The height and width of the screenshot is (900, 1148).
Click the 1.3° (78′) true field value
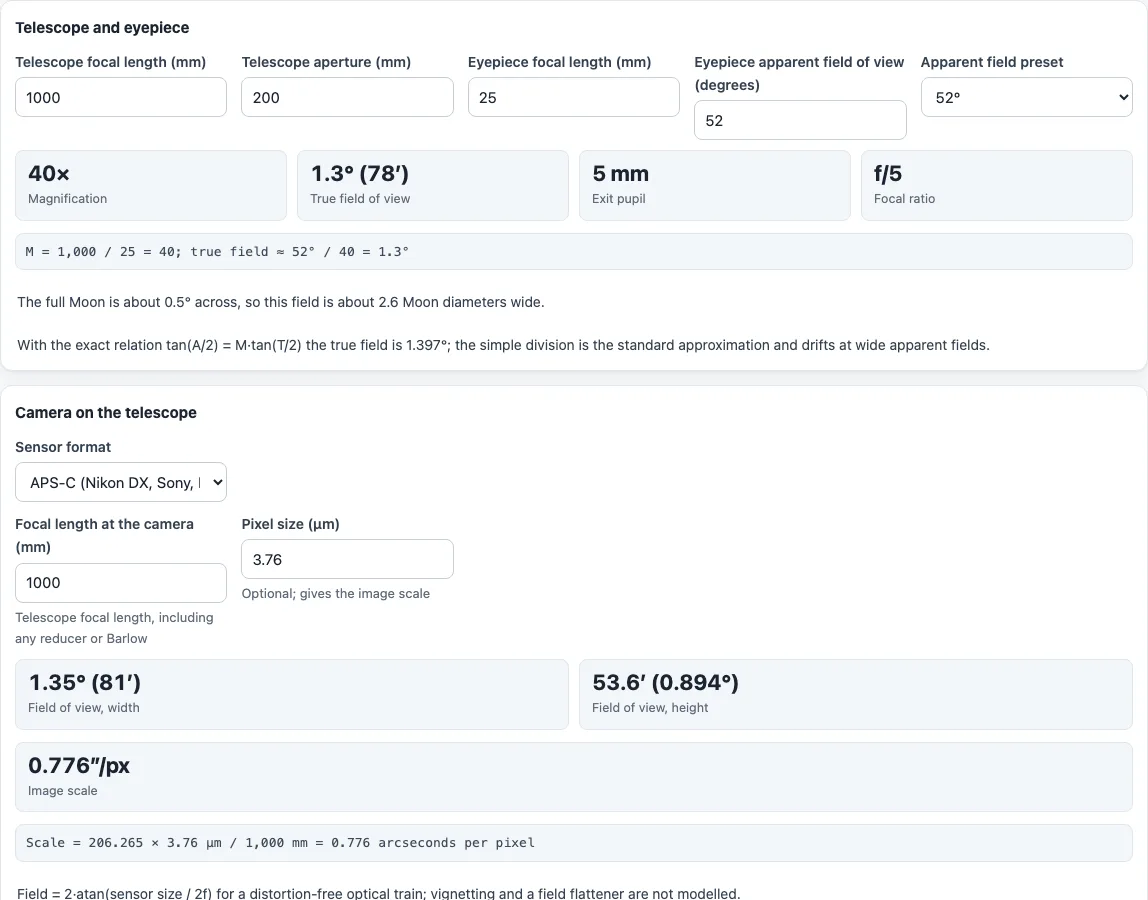tap(359, 174)
